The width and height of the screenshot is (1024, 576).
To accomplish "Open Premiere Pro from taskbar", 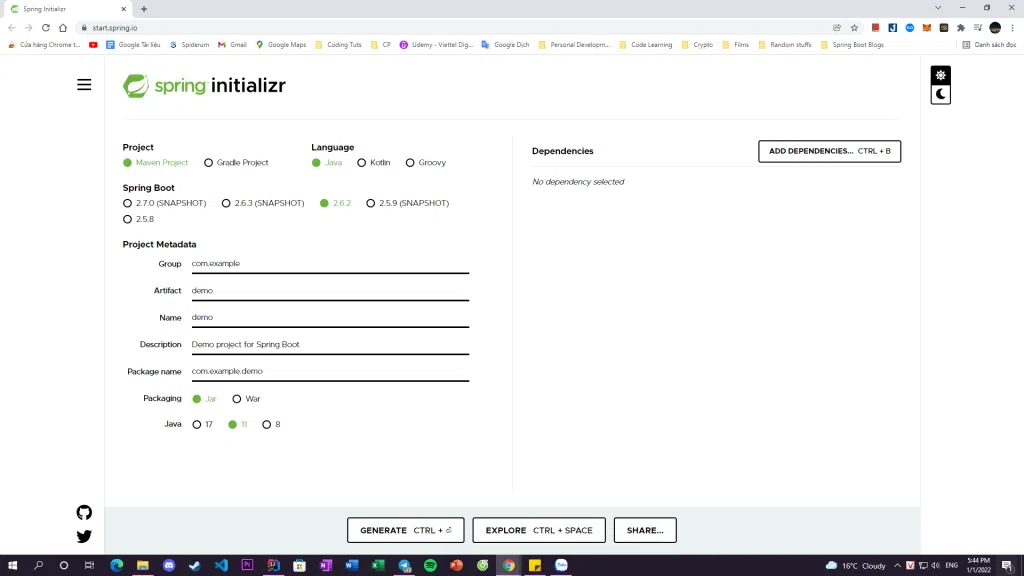I will (x=248, y=565).
